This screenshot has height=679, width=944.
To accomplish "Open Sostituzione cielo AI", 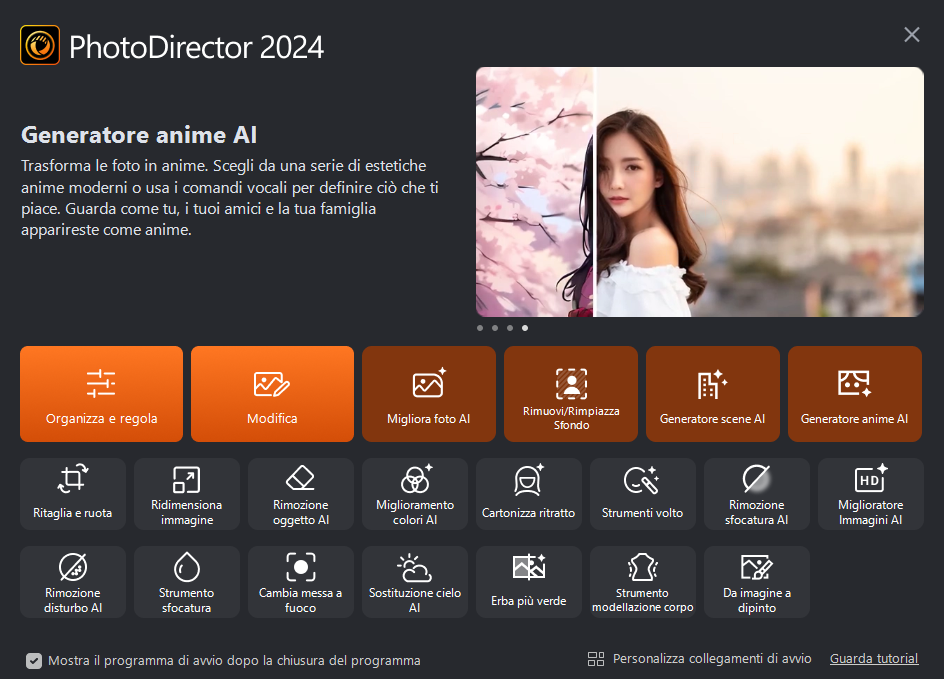I will 415,581.
